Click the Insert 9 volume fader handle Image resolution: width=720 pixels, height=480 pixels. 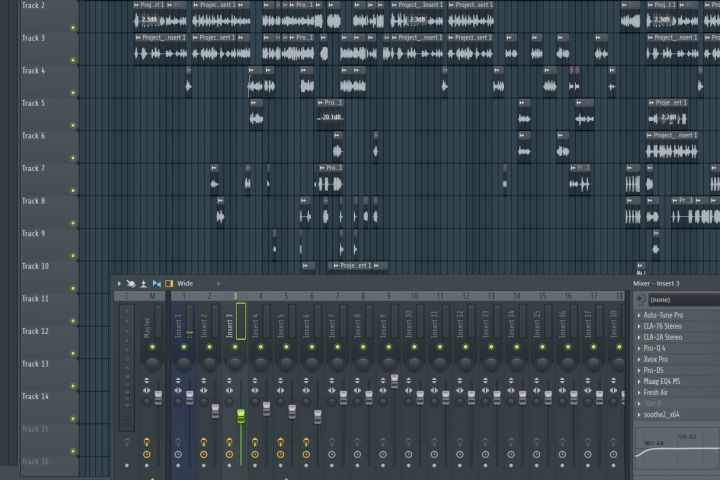pyautogui.click(x=394, y=381)
